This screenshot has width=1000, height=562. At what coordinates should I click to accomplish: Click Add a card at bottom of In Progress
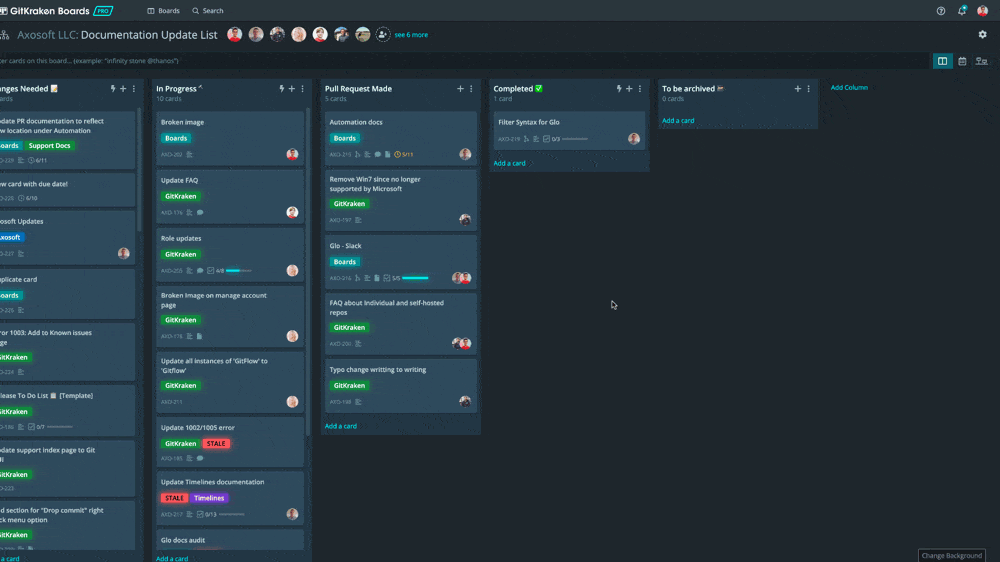tap(172, 558)
